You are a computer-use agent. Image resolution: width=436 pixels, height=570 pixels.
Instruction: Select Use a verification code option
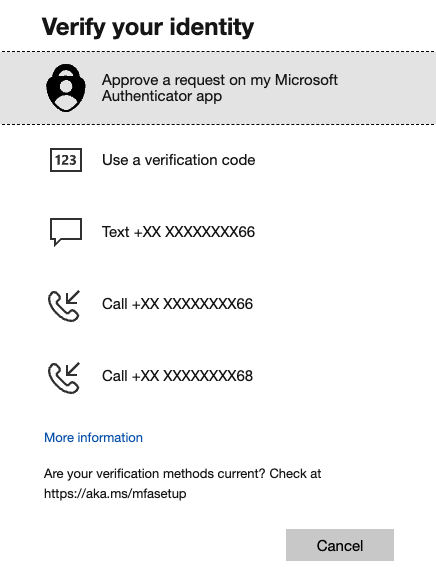click(x=218, y=160)
